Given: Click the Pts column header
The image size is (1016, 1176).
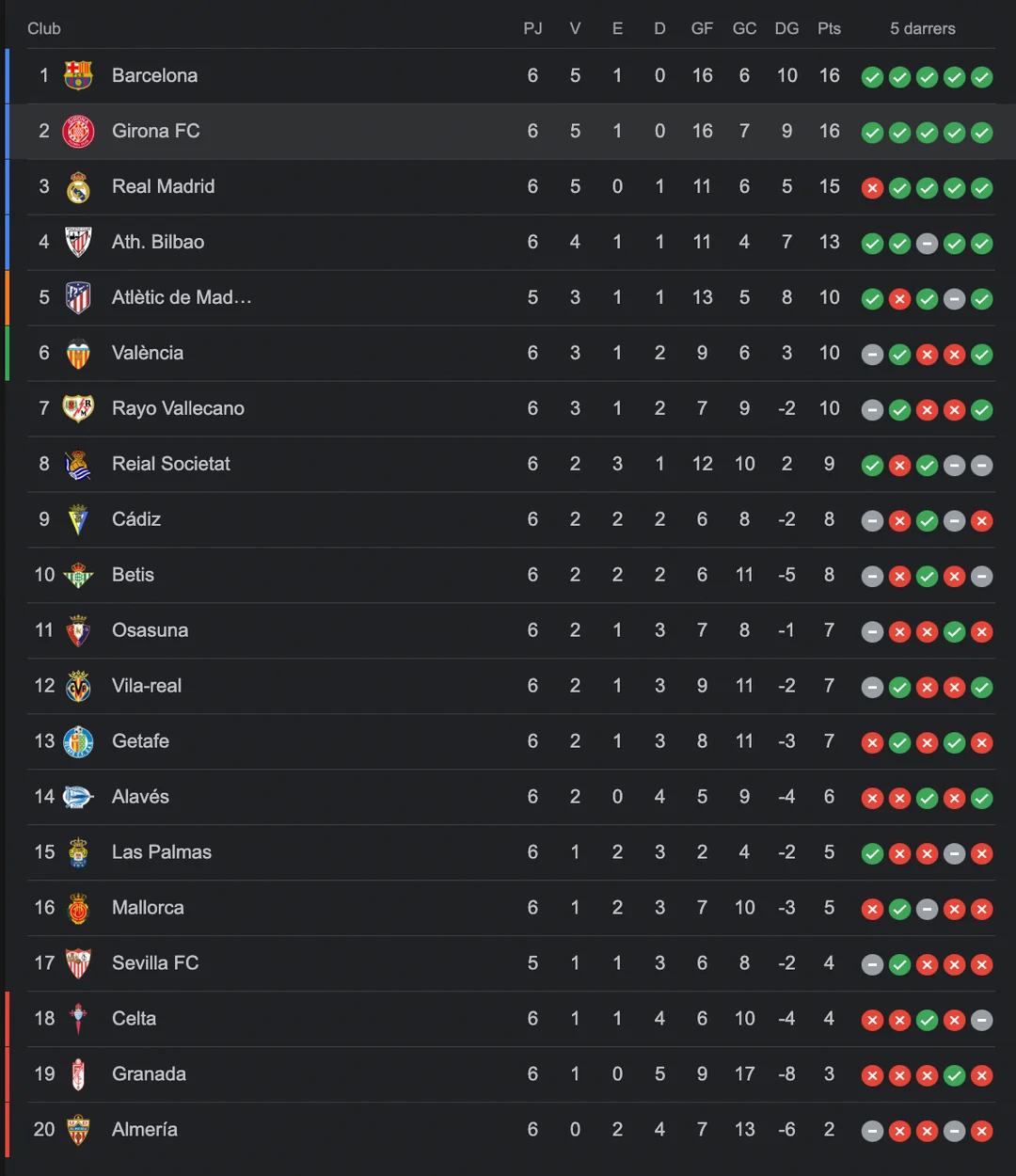Looking at the screenshot, I should click(x=829, y=28).
